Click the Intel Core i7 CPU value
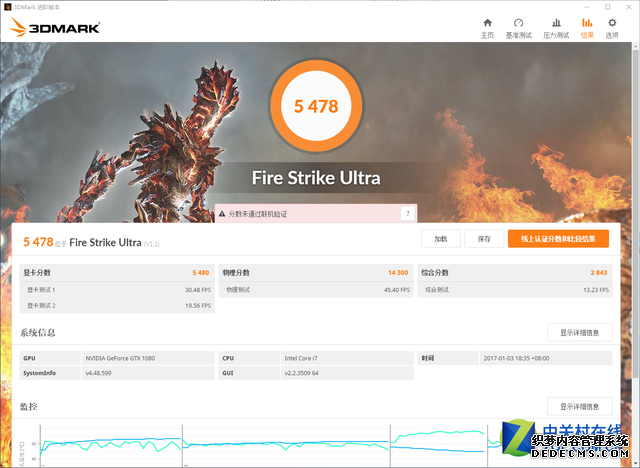The image size is (640, 468). click(301, 358)
